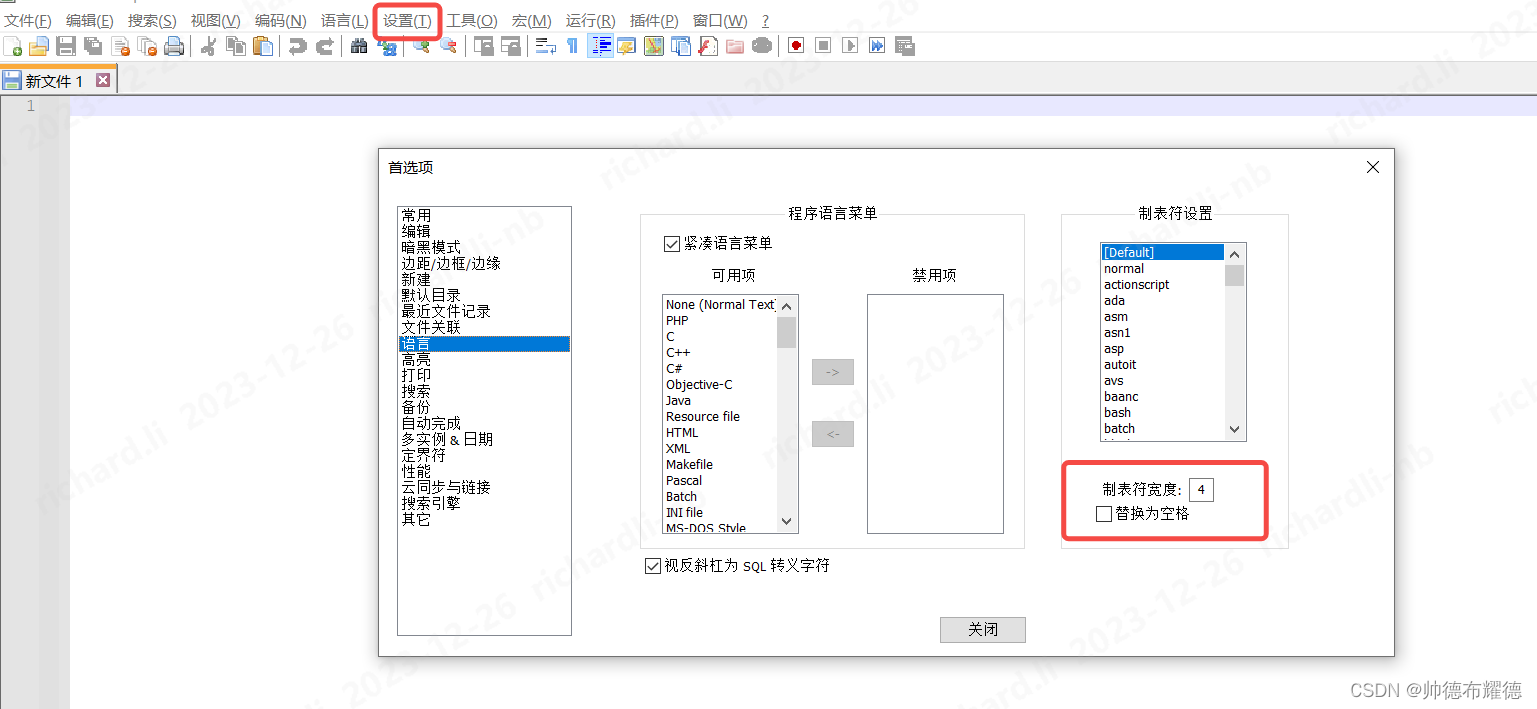Viewport: 1537px width, 709px height.
Task: Enable 替换为空格 for tabs
Action: point(1104,515)
